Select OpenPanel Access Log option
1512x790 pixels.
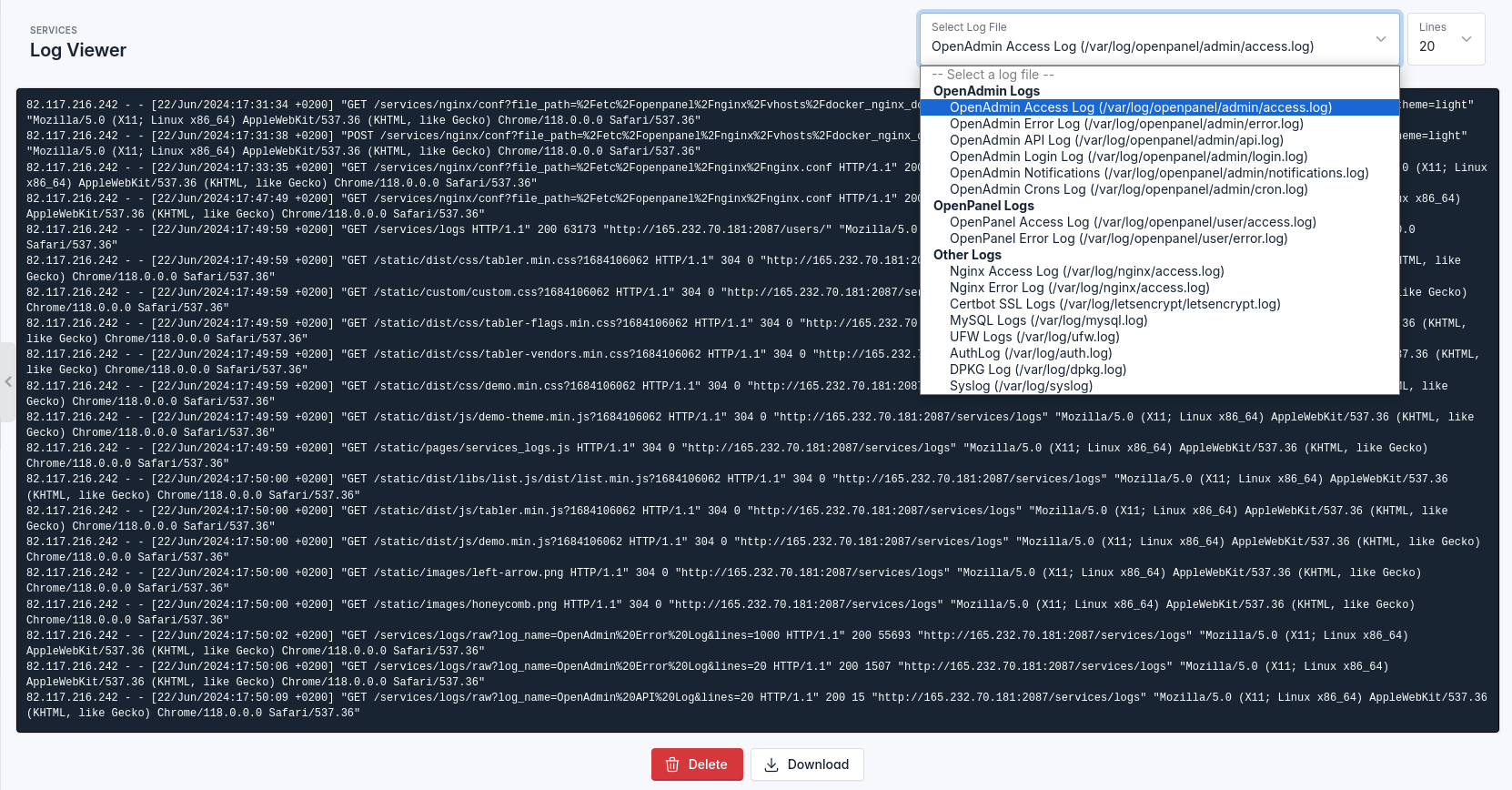1133,222
